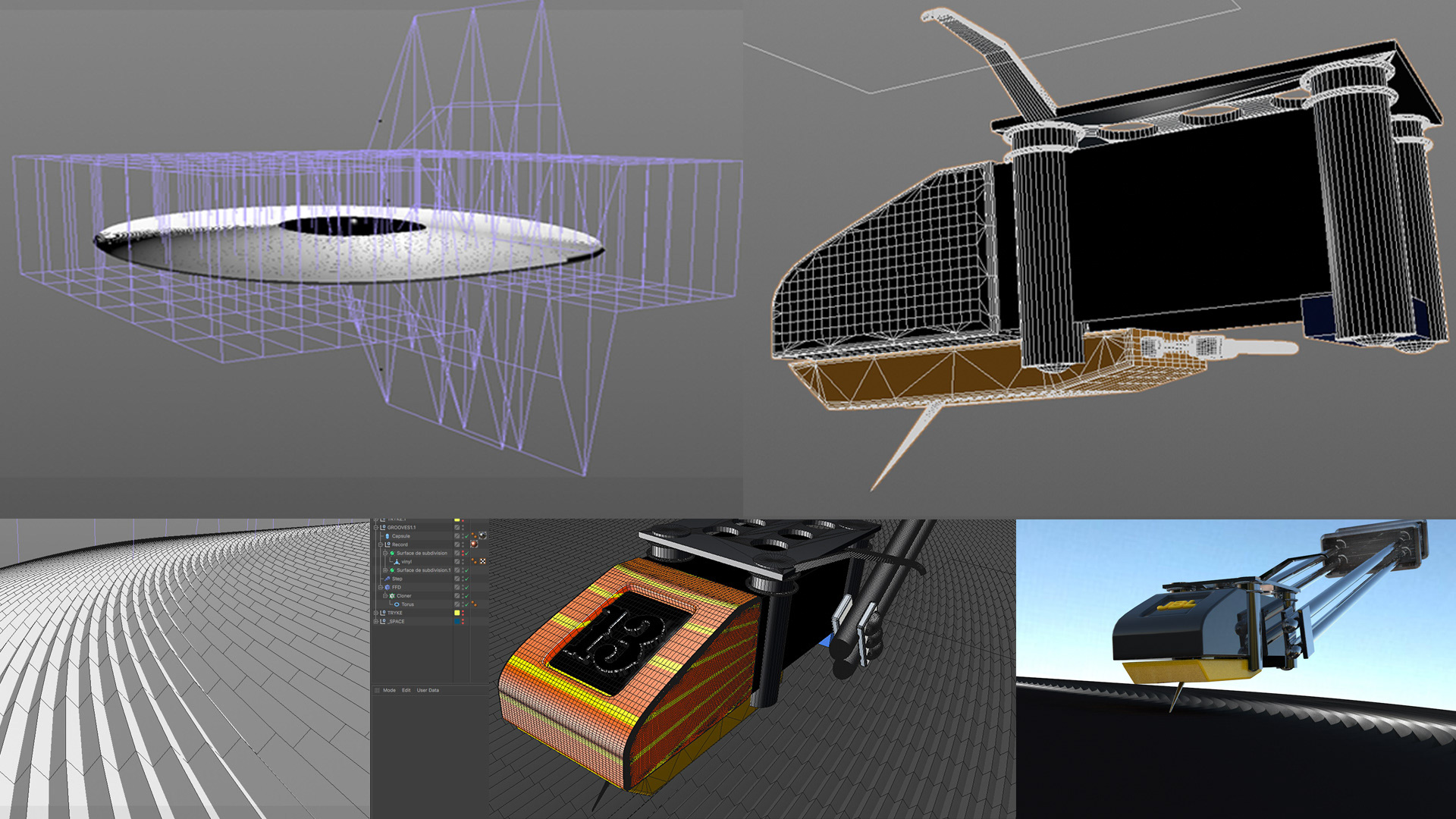Screen dimensions: 1456x819
Task: Click the checkered texture tag on vinyl
Action: [x=482, y=561]
